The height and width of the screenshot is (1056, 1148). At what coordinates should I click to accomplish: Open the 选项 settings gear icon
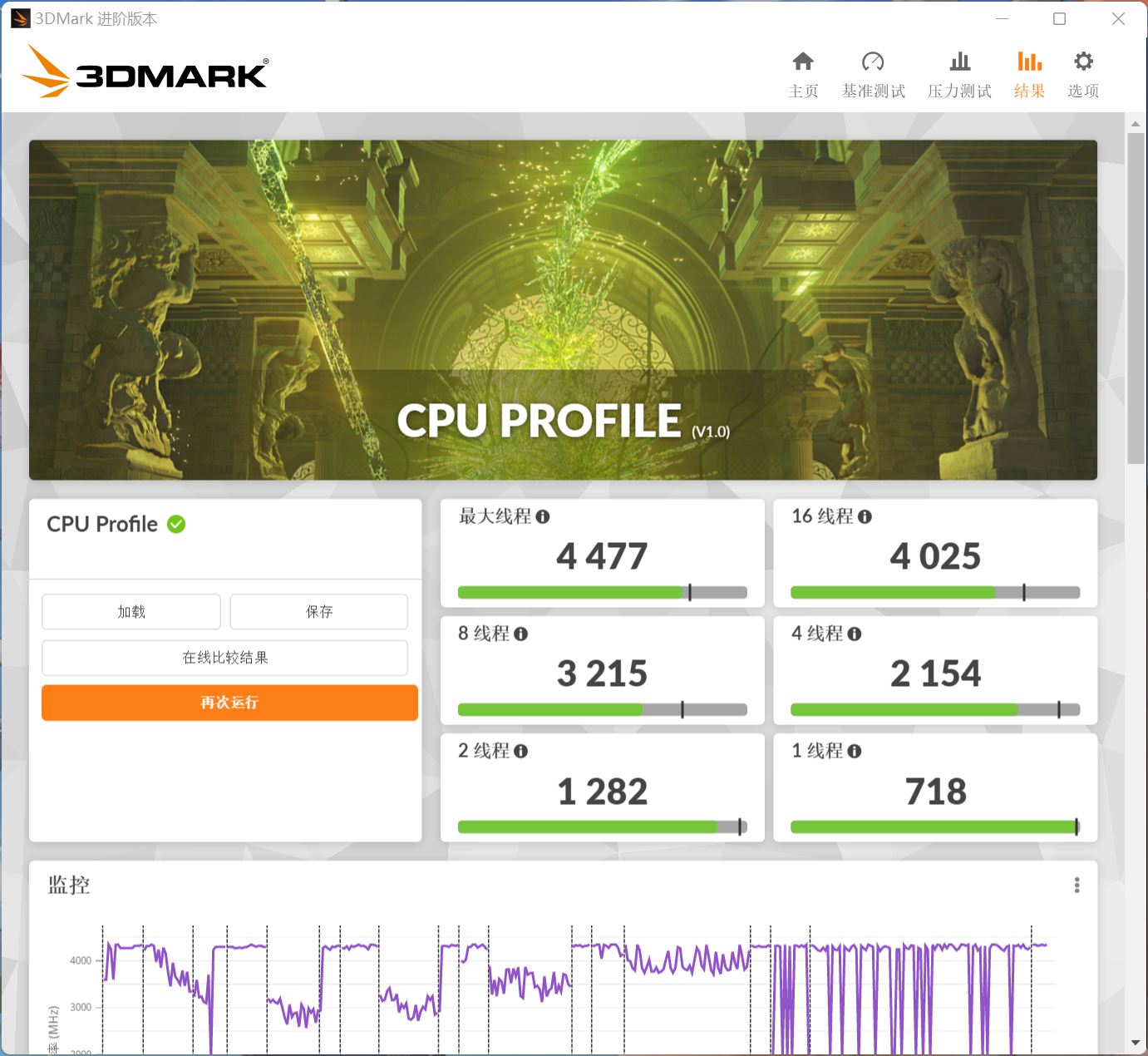click(x=1083, y=62)
